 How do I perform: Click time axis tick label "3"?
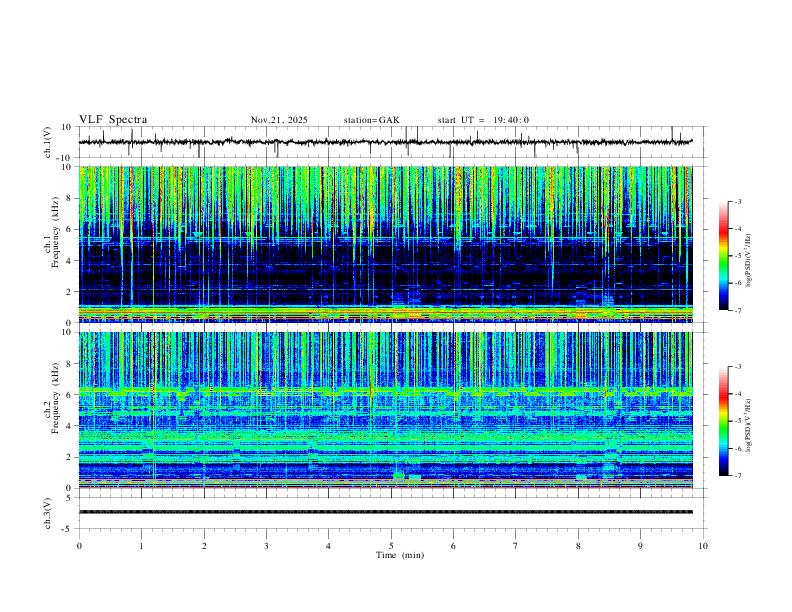point(266,546)
